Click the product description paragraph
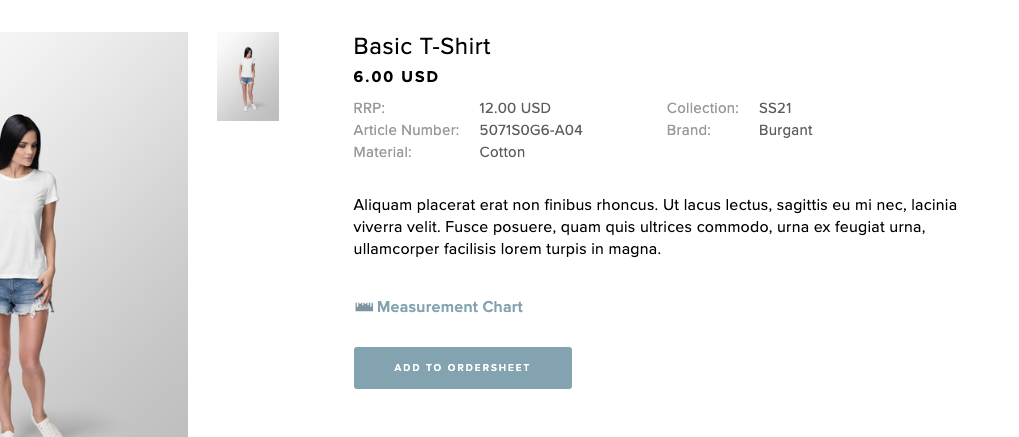This screenshot has width=1019, height=437. (655, 227)
